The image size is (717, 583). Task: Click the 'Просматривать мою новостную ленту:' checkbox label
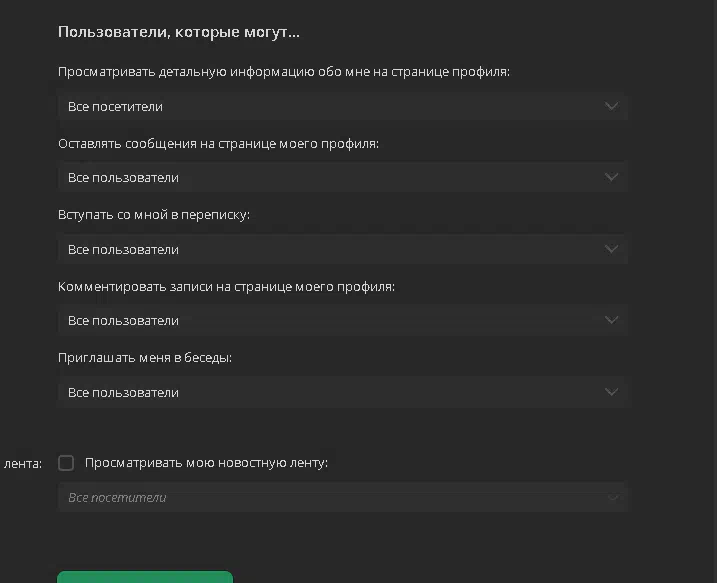(206, 463)
